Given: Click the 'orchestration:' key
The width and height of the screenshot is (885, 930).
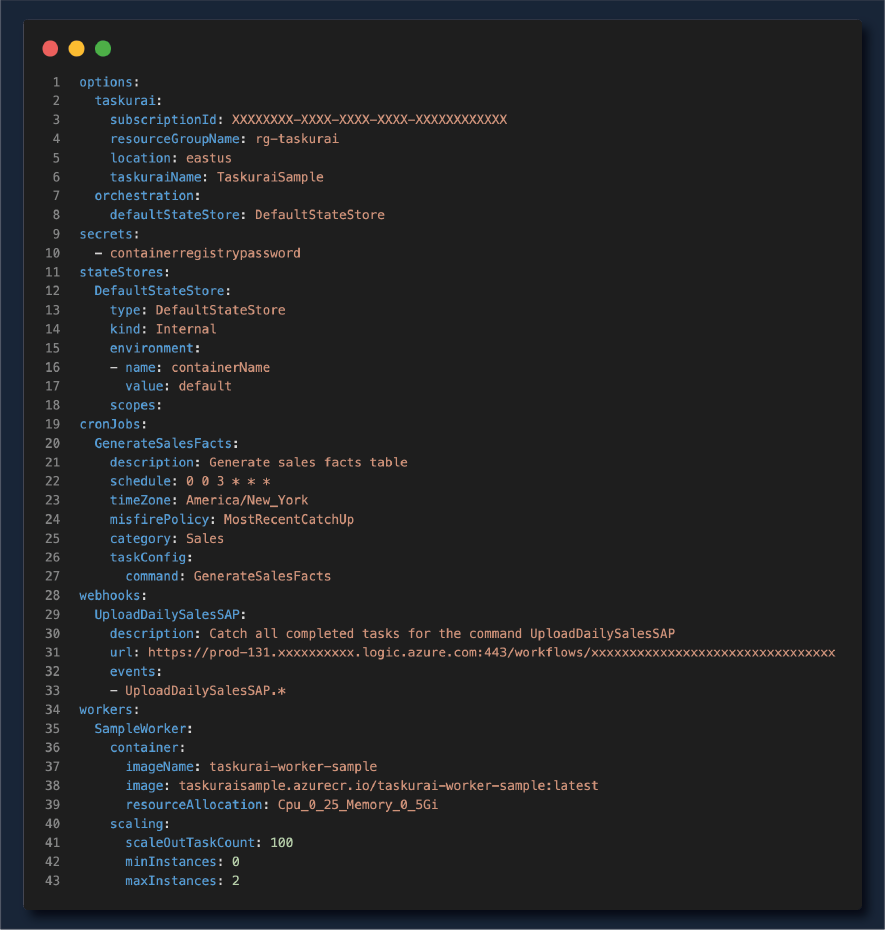Looking at the screenshot, I should coord(147,196).
